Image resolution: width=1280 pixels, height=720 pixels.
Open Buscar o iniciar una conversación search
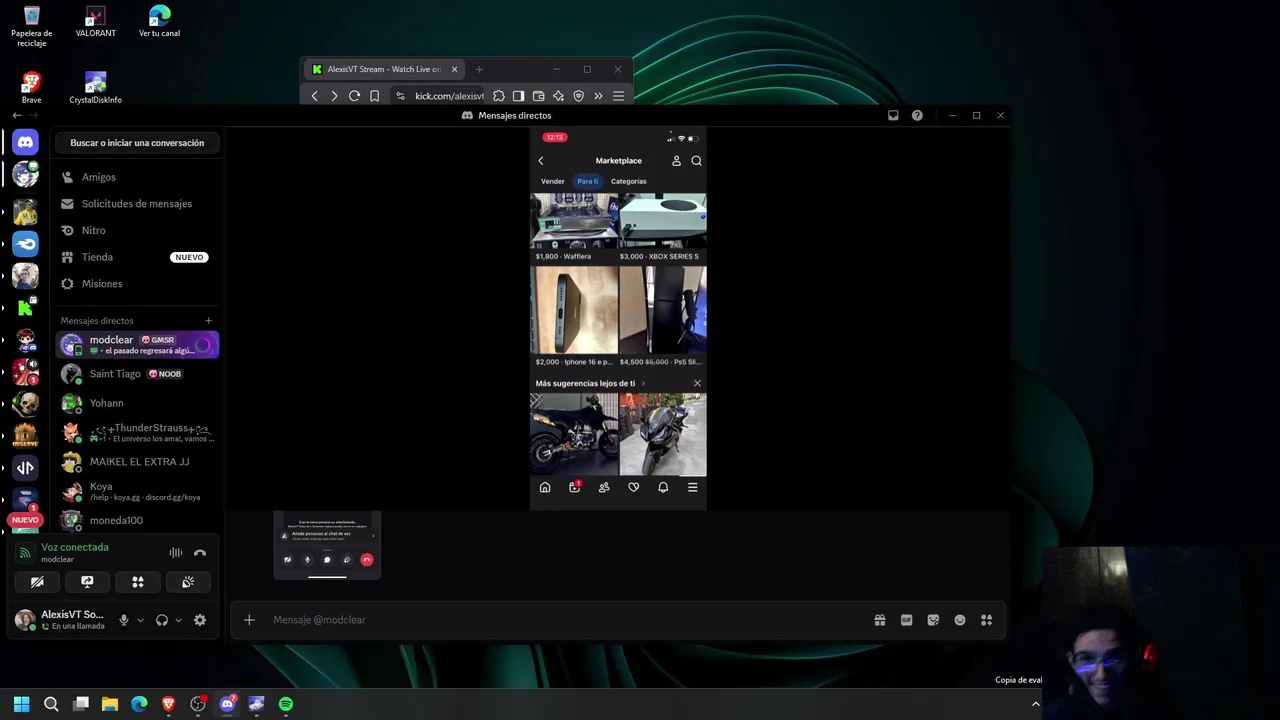pos(137,143)
